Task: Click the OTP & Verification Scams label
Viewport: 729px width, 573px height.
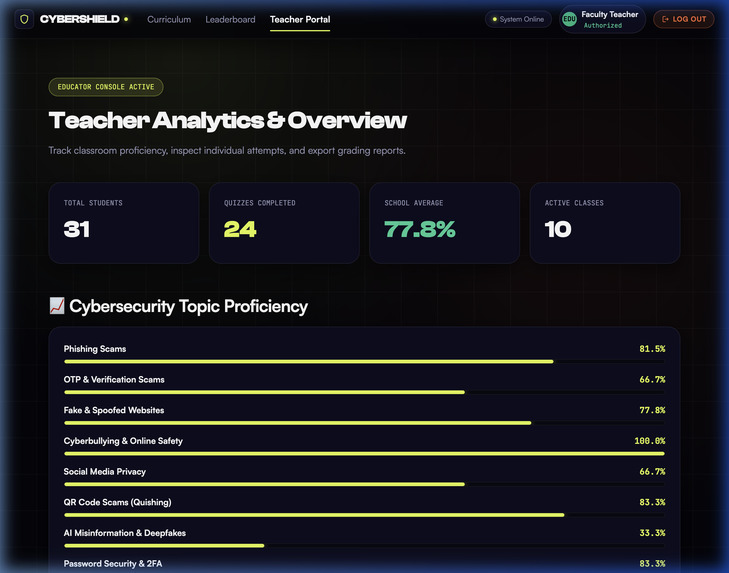Action: (x=114, y=380)
